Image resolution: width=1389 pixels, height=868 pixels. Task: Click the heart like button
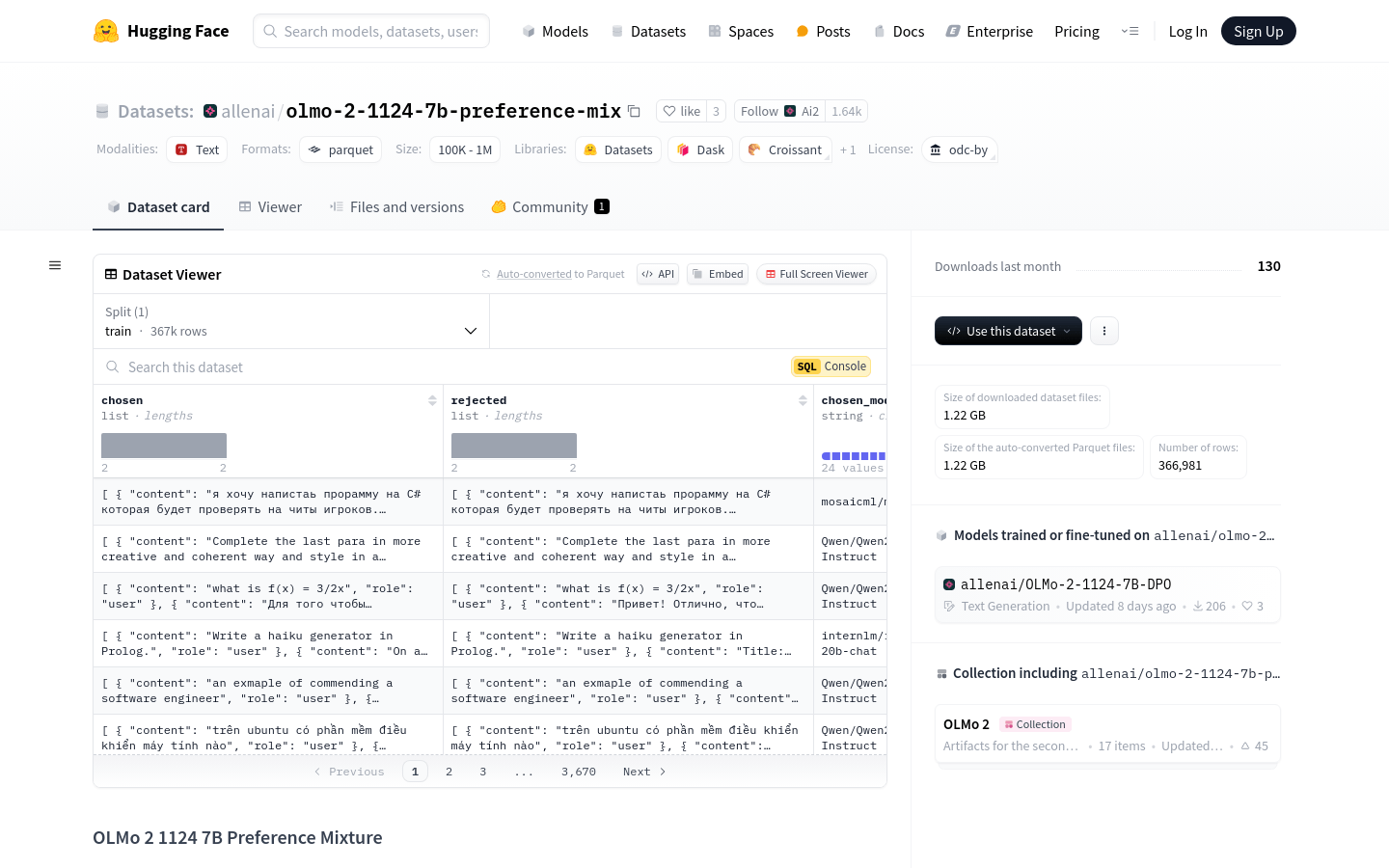(x=681, y=111)
